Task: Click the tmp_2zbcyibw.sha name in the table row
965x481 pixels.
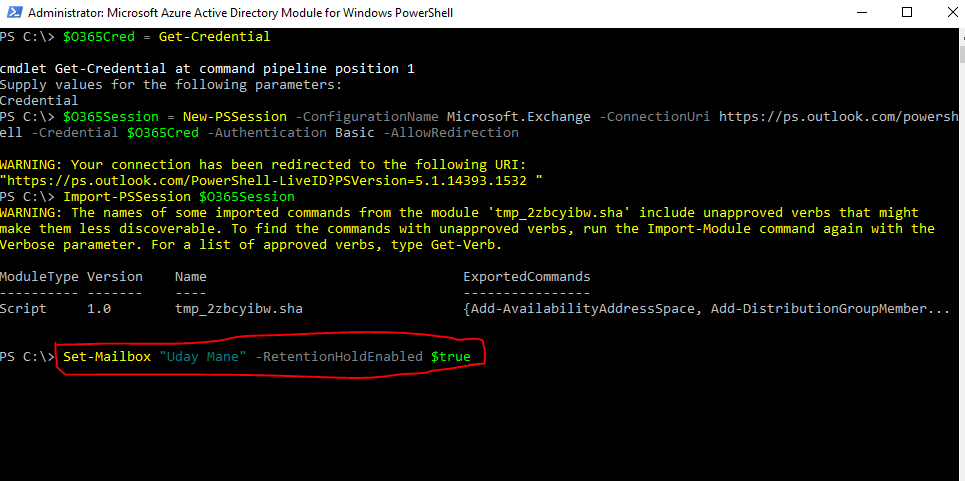Action: [x=238, y=309]
